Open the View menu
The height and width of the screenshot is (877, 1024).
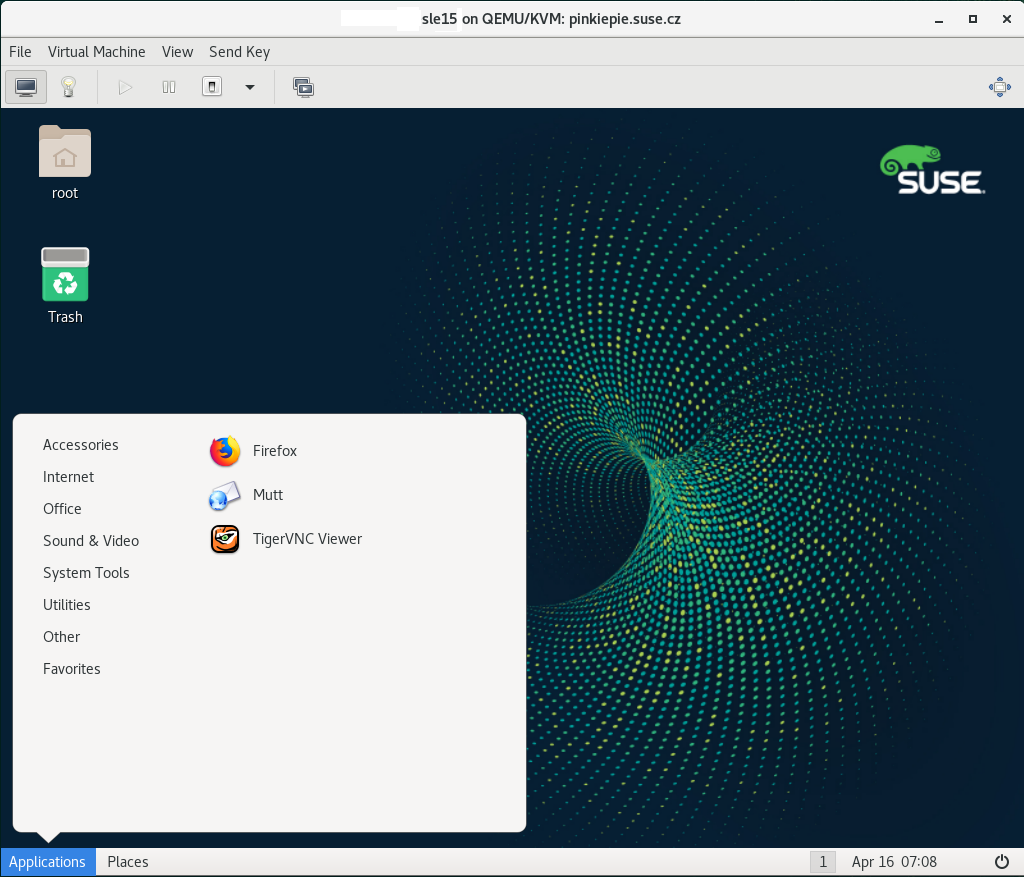pos(177,52)
